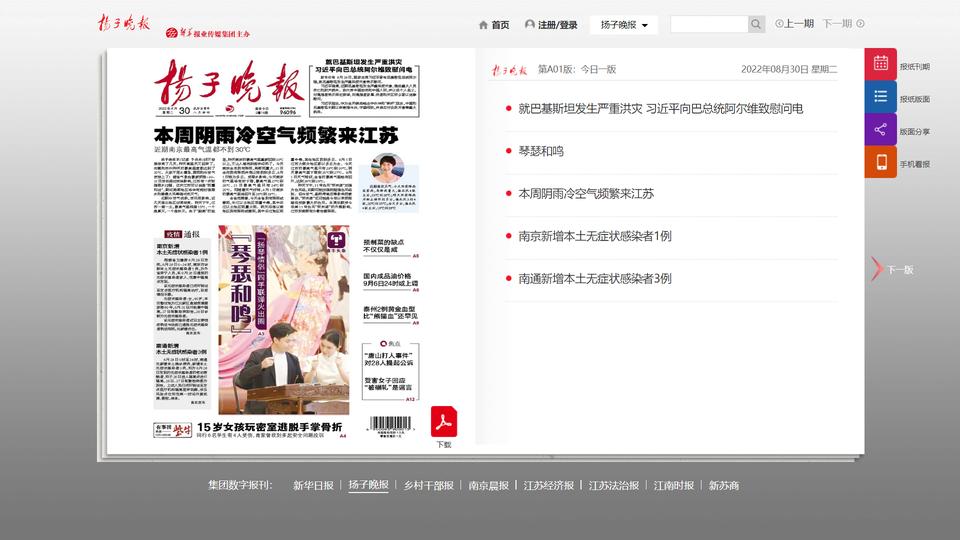The width and height of the screenshot is (960, 540).
Task: Switch to 江苏经济报 in footer
Action: pos(549,486)
